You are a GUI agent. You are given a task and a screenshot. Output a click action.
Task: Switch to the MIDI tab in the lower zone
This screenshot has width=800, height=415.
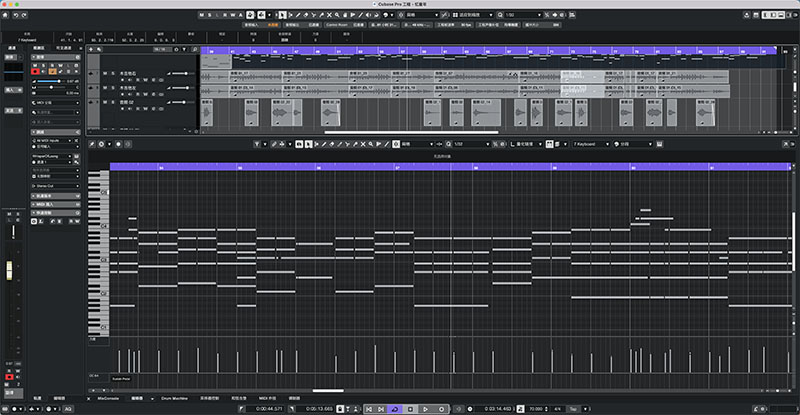267,398
